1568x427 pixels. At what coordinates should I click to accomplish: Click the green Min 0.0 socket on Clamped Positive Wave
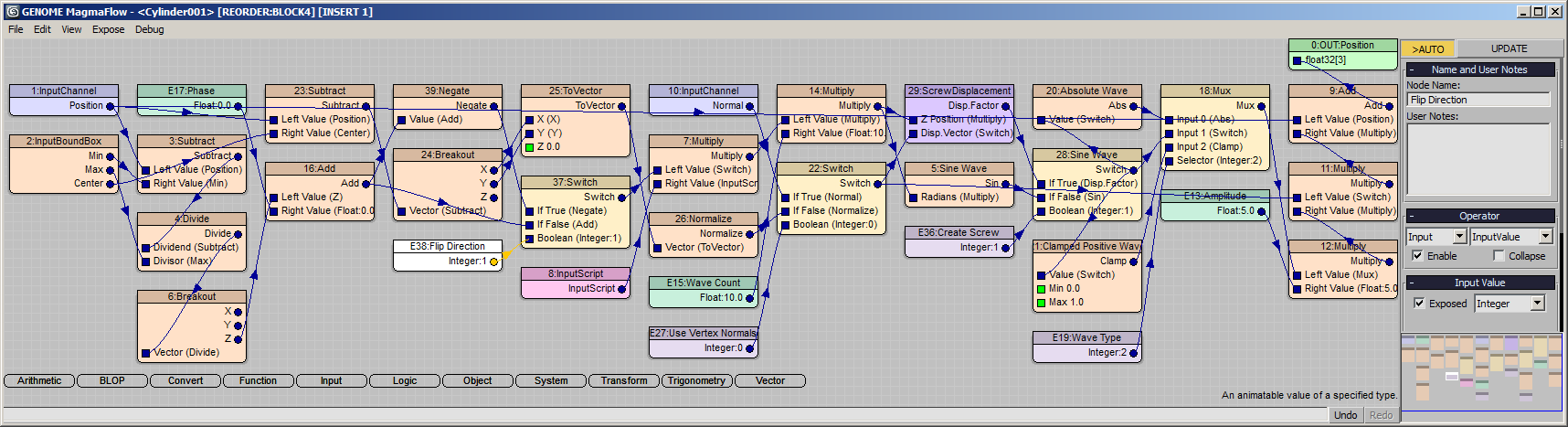point(1041,289)
